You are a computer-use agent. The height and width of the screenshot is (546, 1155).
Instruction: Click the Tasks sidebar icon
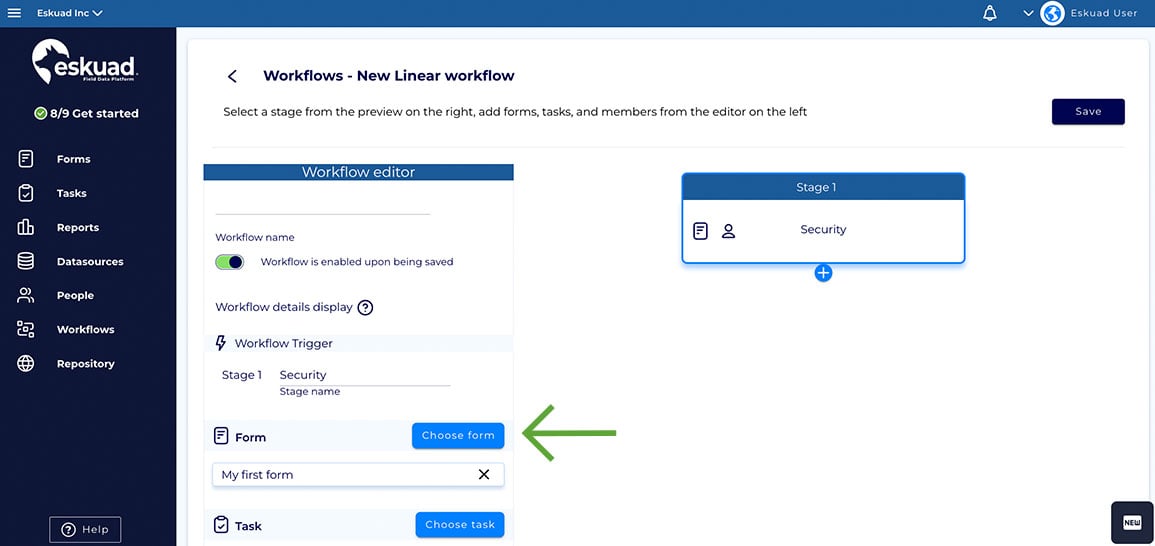tap(26, 193)
